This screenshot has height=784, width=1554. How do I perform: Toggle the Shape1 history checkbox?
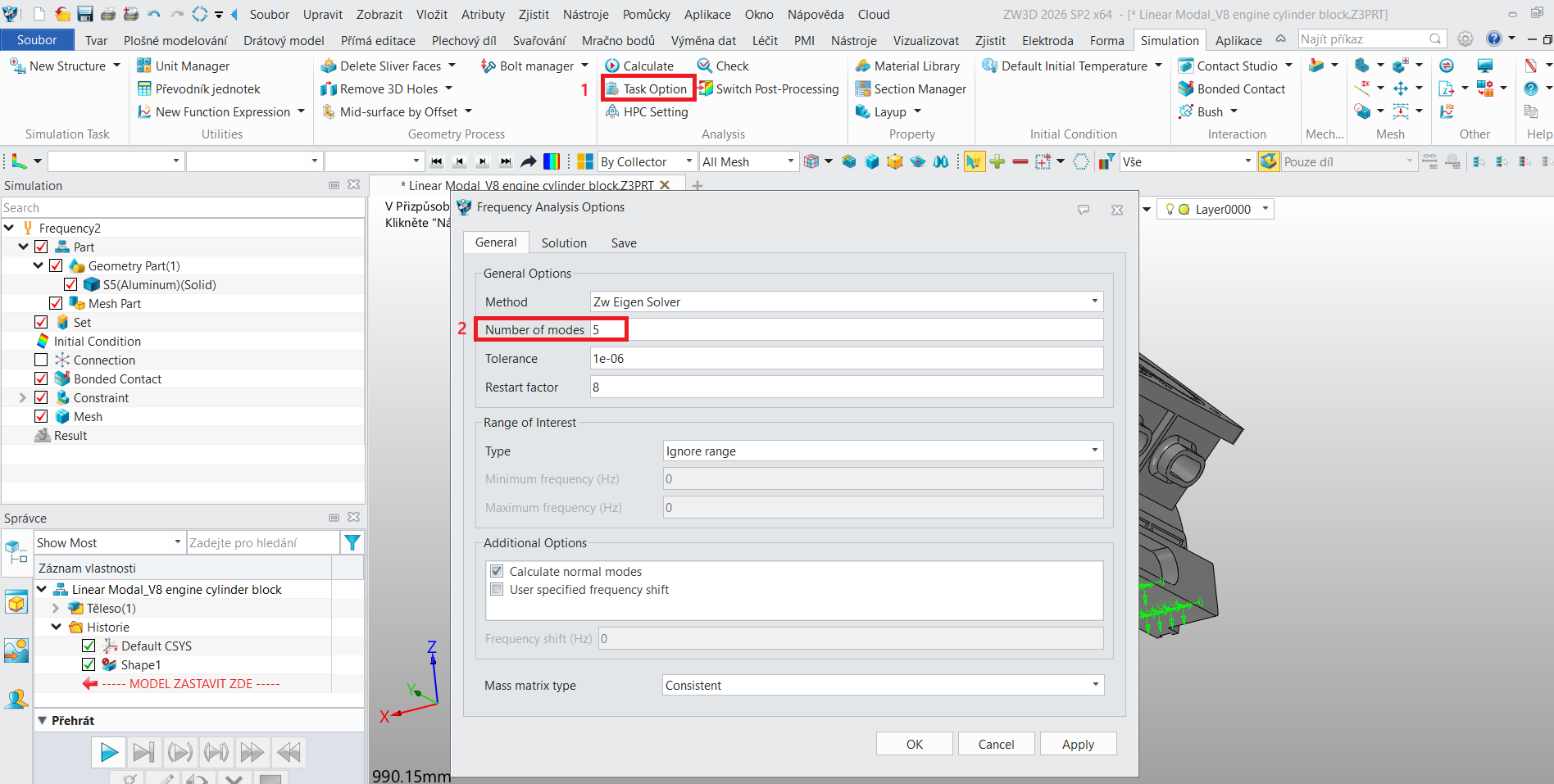89,664
